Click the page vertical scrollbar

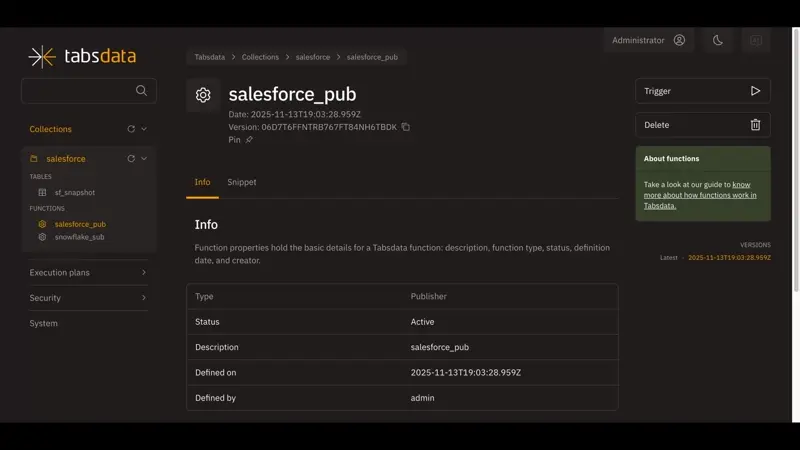point(796,160)
